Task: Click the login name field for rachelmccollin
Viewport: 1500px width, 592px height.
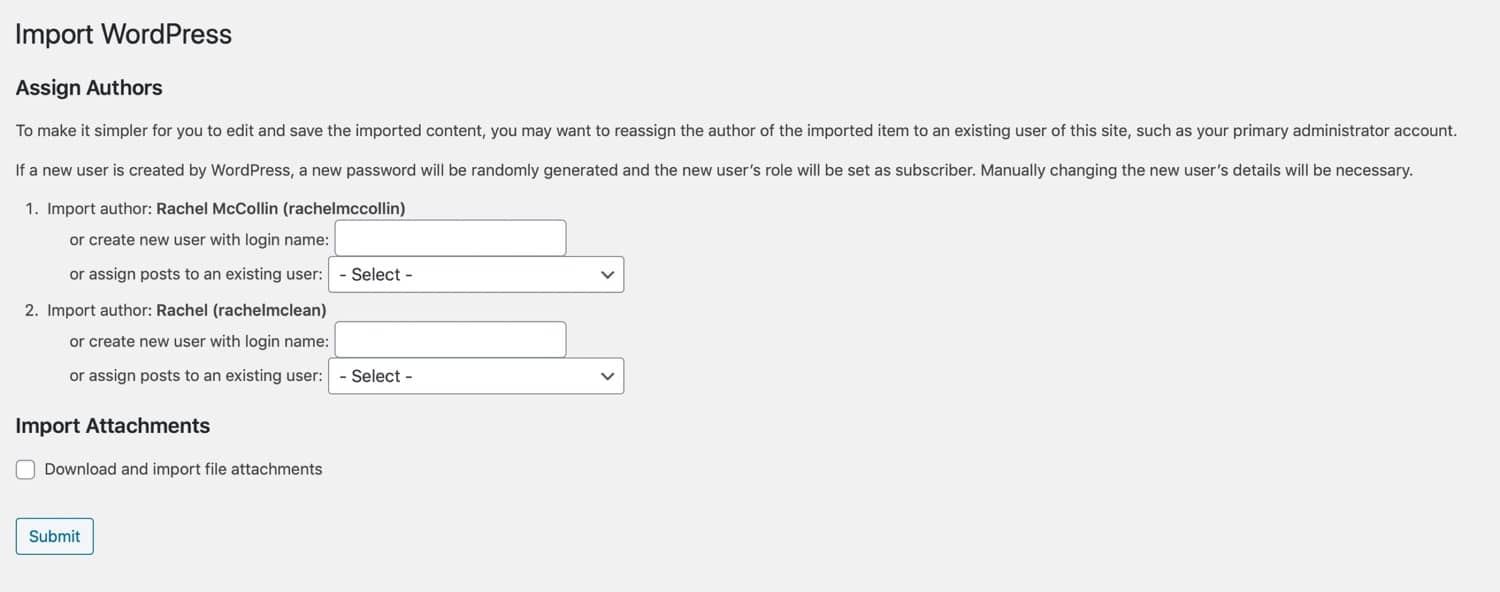Action: click(450, 239)
